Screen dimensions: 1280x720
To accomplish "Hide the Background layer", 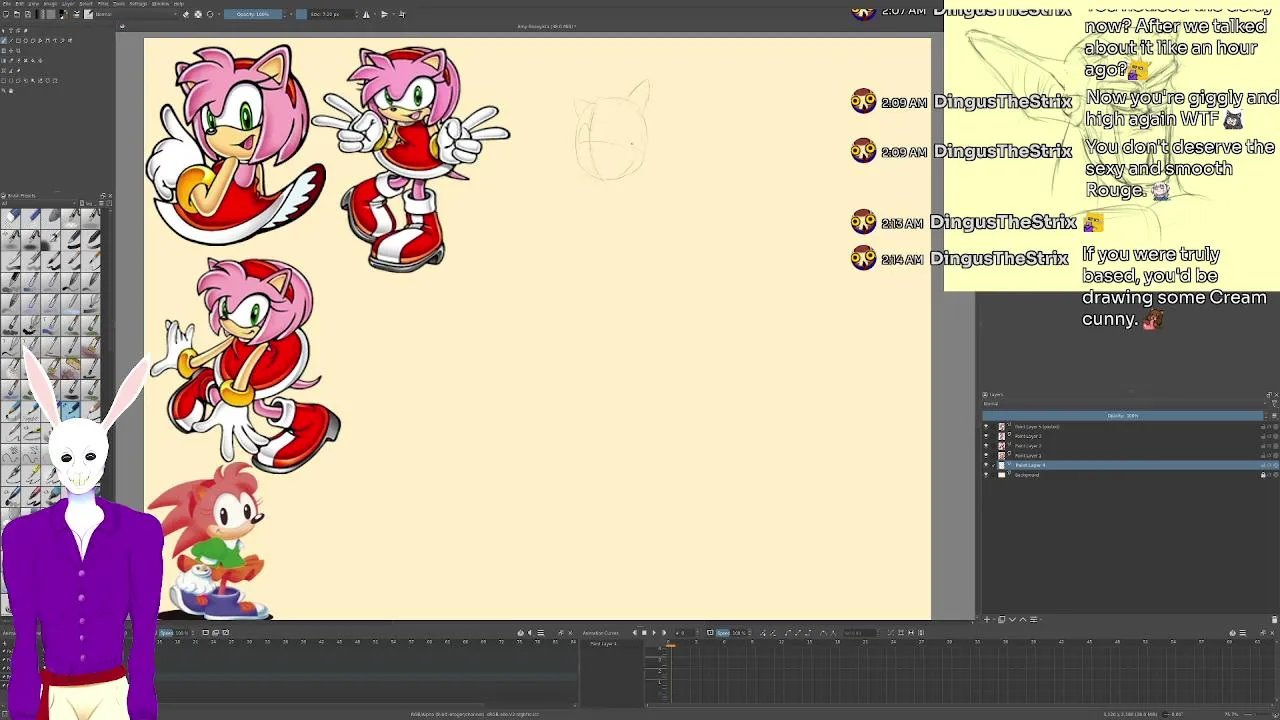I will (986, 475).
